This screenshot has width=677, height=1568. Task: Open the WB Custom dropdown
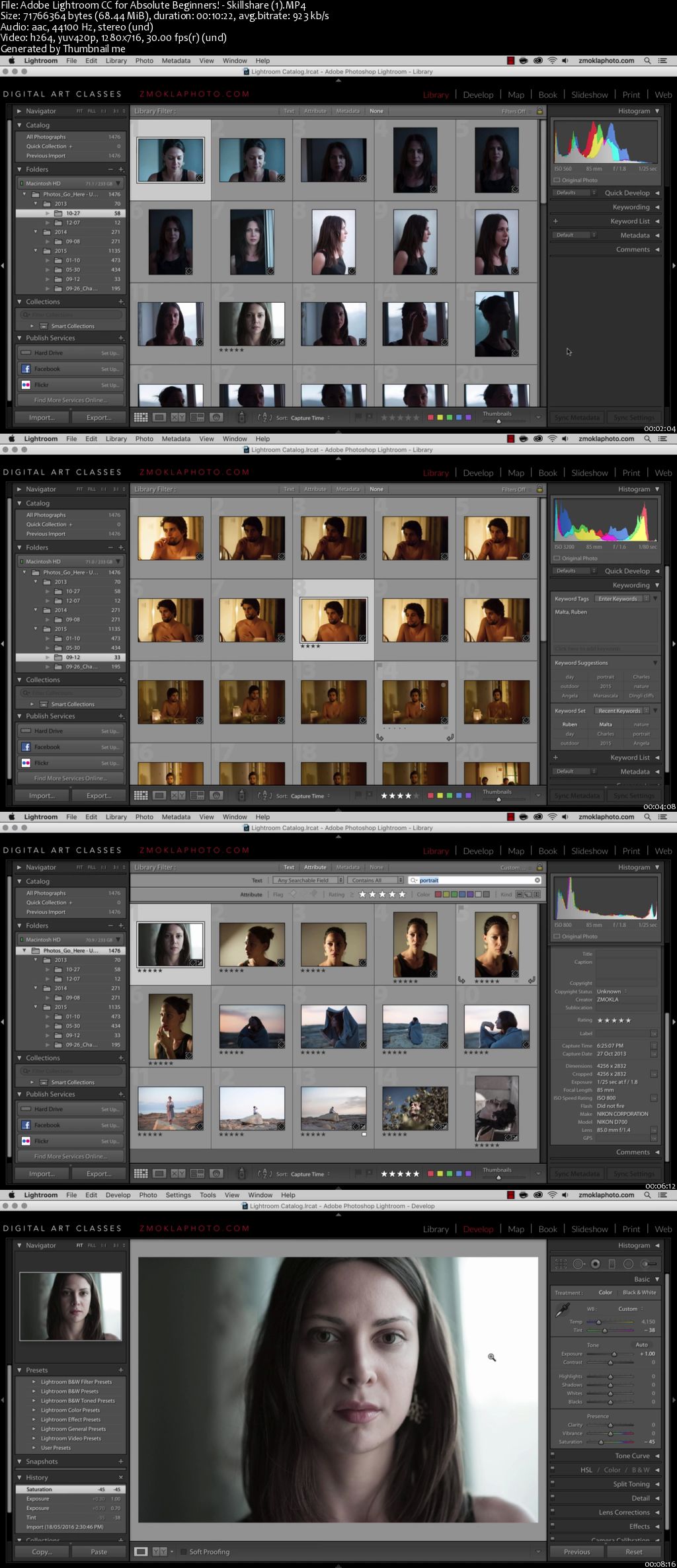coord(631,1309)
